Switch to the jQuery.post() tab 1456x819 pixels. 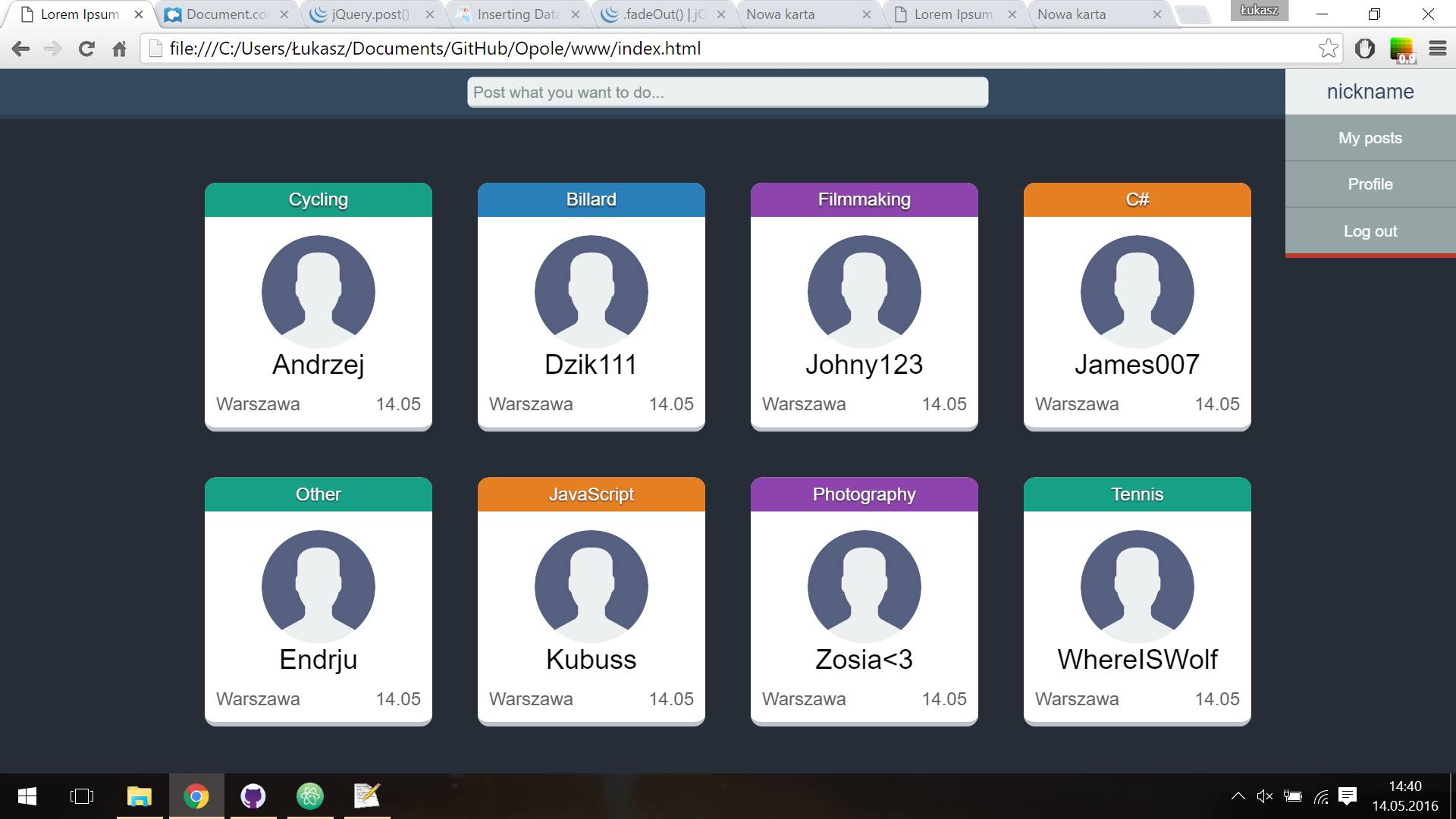370,14
